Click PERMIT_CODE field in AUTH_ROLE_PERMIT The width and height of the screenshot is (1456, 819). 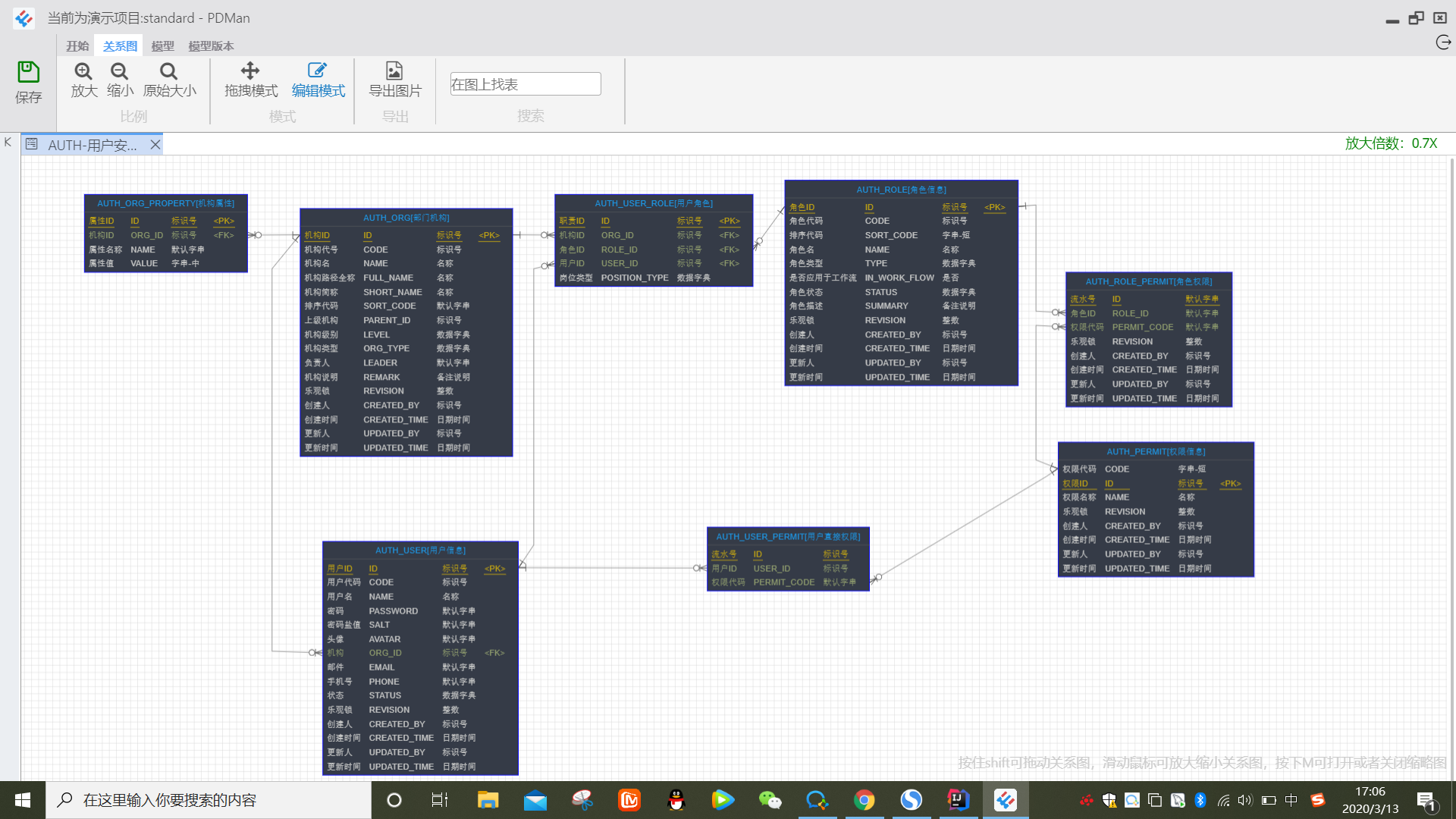click(1142, 328)
